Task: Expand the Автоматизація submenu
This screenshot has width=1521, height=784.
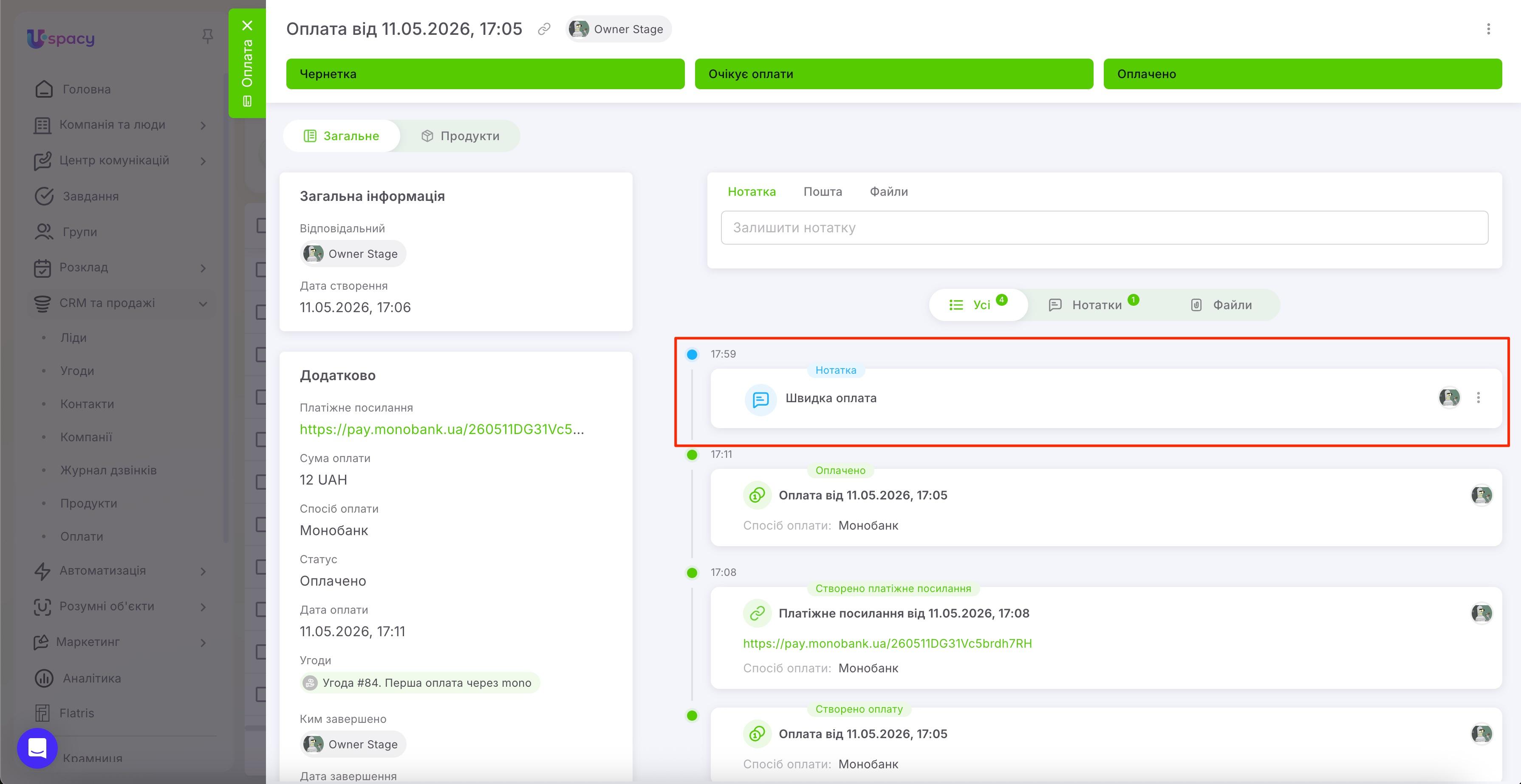Action: (x=203, y=571)
